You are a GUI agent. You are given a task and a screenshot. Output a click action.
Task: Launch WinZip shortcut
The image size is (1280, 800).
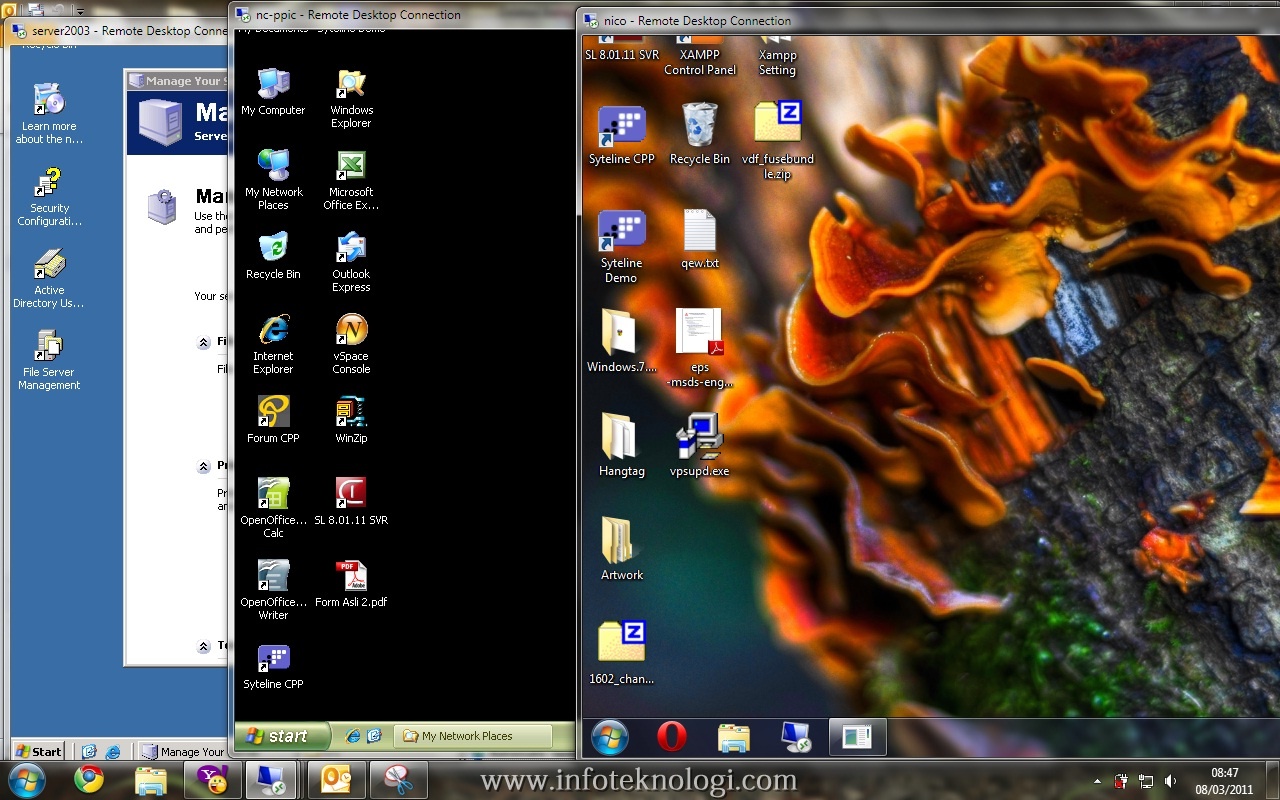tap(351, 419)
